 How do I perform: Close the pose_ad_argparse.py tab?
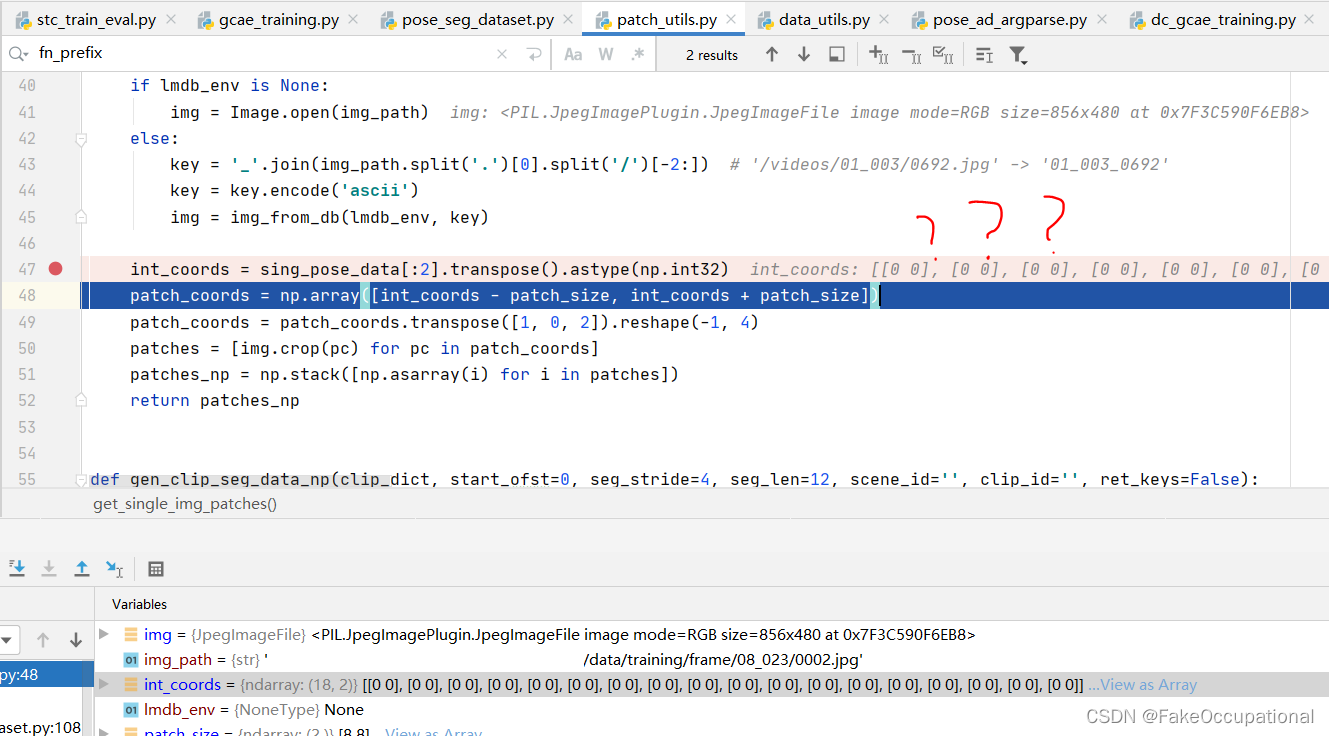tap(1103, 19)
